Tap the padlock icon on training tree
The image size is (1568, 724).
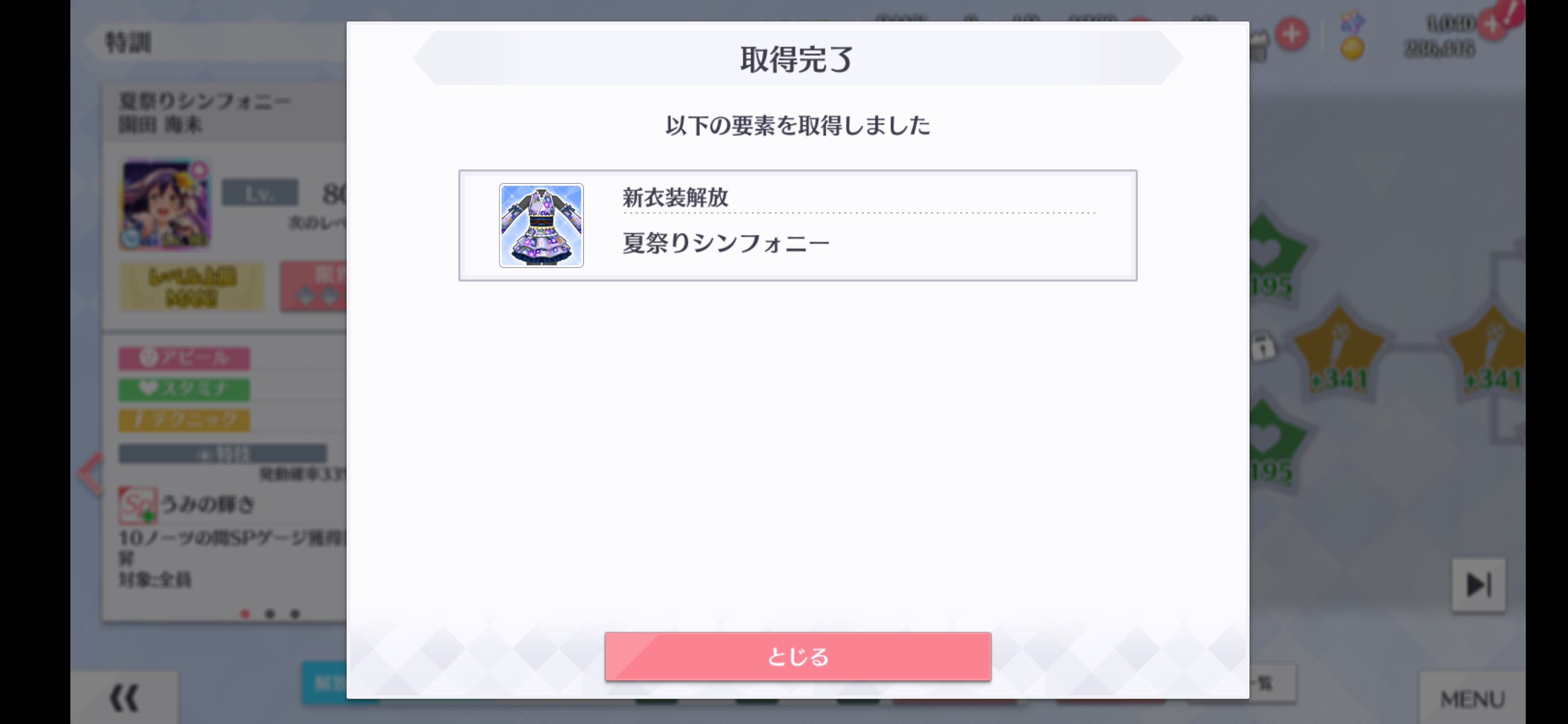pos(1263,347)
